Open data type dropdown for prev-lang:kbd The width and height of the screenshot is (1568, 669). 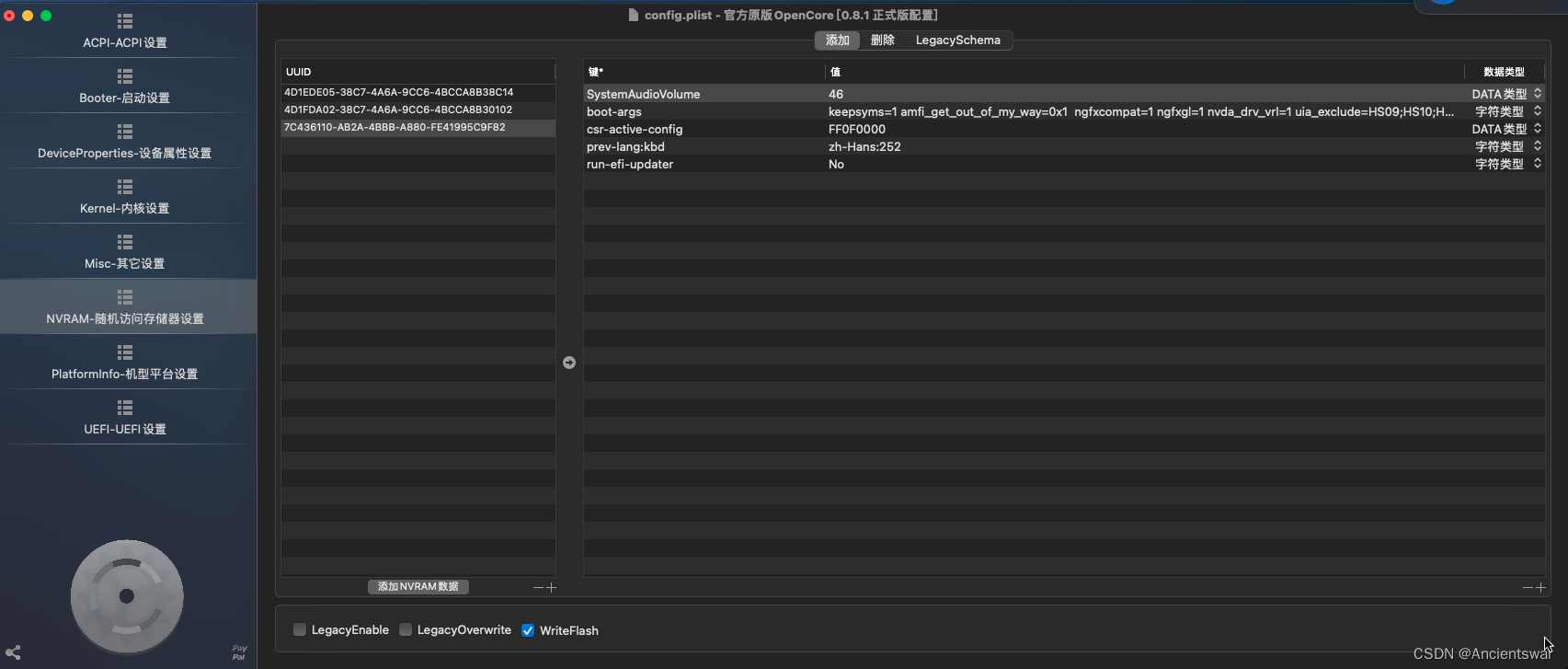(x=1537, y=146)
